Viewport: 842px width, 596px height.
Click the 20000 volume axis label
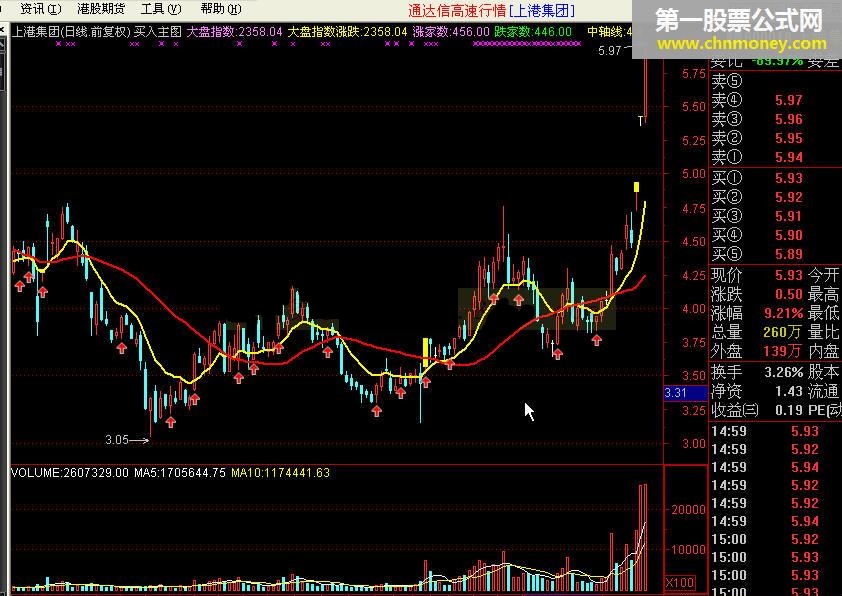tap(688, 510)
